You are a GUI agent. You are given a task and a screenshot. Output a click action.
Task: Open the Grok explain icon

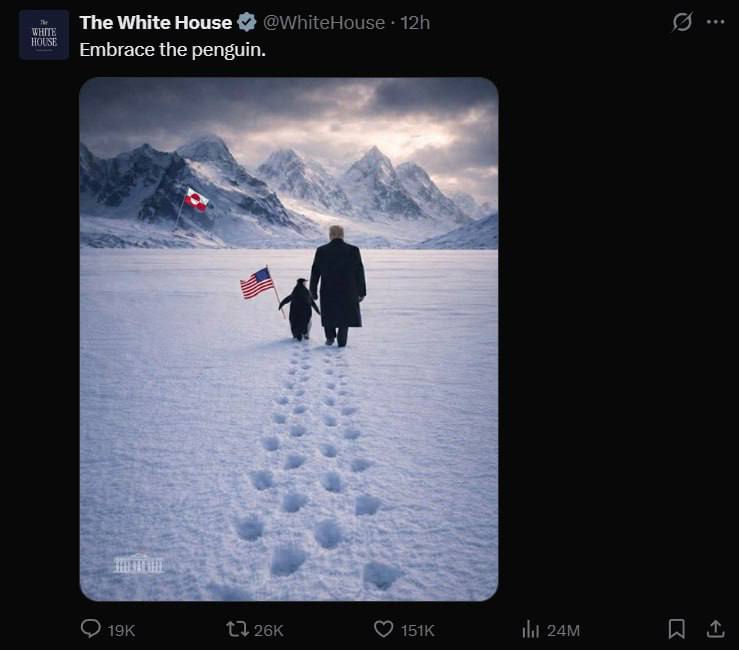(x=682, y=22)
